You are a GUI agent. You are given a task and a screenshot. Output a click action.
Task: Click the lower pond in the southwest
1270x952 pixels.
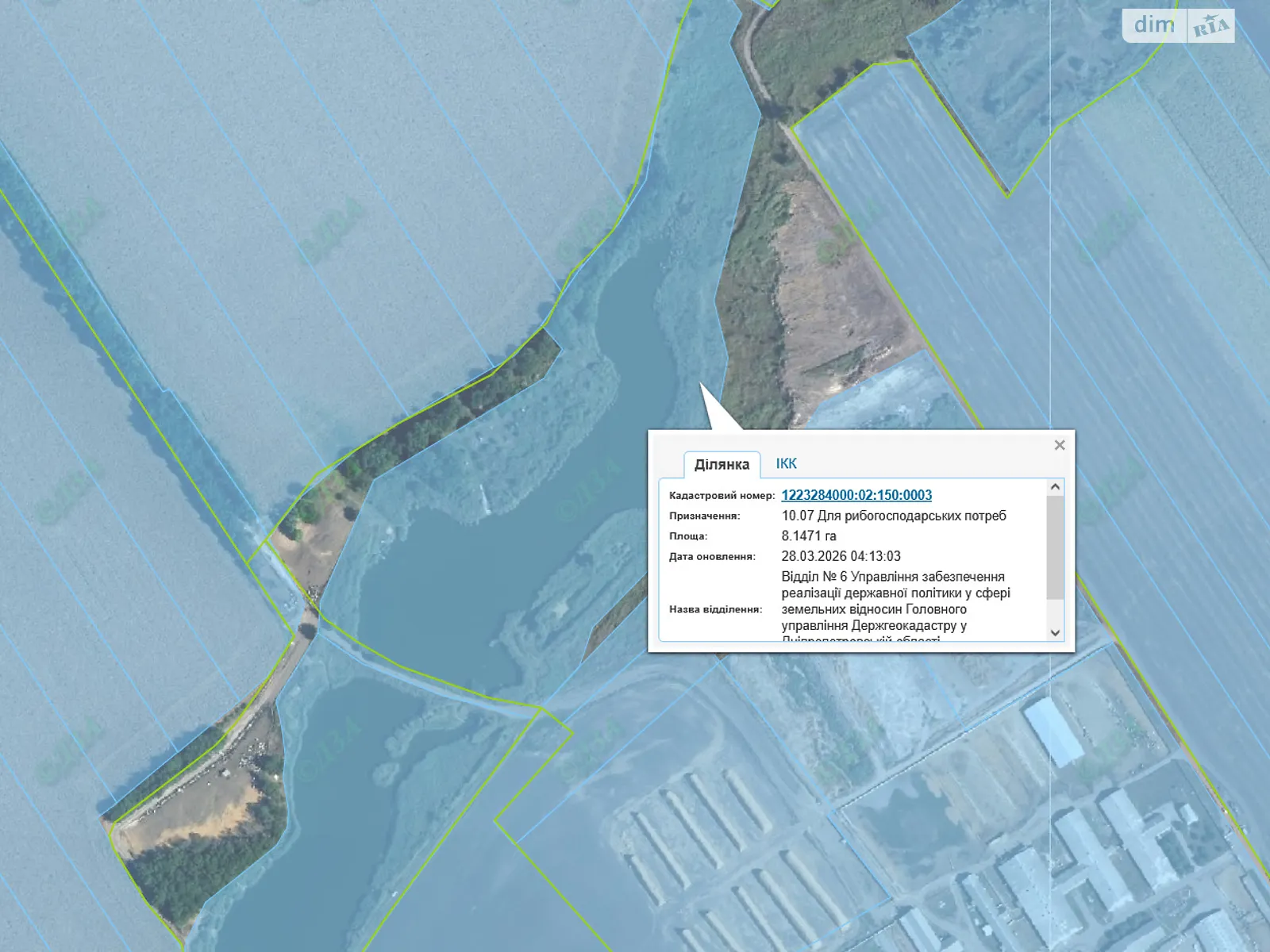point(333,793)
